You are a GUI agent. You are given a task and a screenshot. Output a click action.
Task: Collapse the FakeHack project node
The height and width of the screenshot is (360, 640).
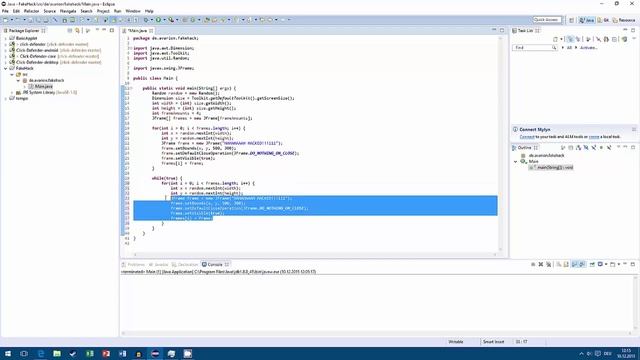(6, 69)
